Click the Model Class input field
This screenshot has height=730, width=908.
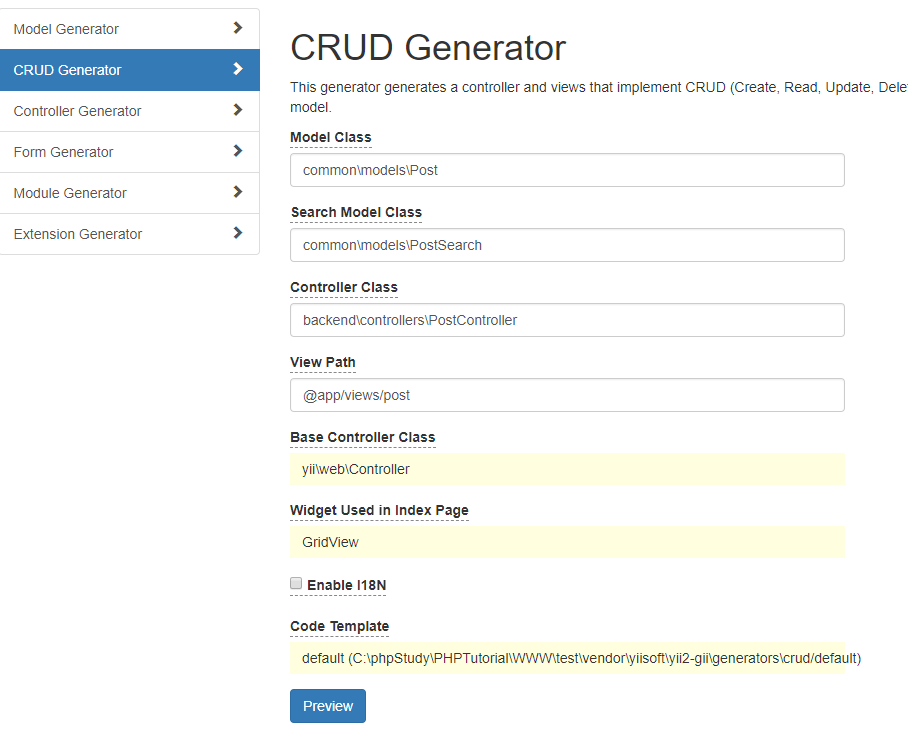click(567, 170)
